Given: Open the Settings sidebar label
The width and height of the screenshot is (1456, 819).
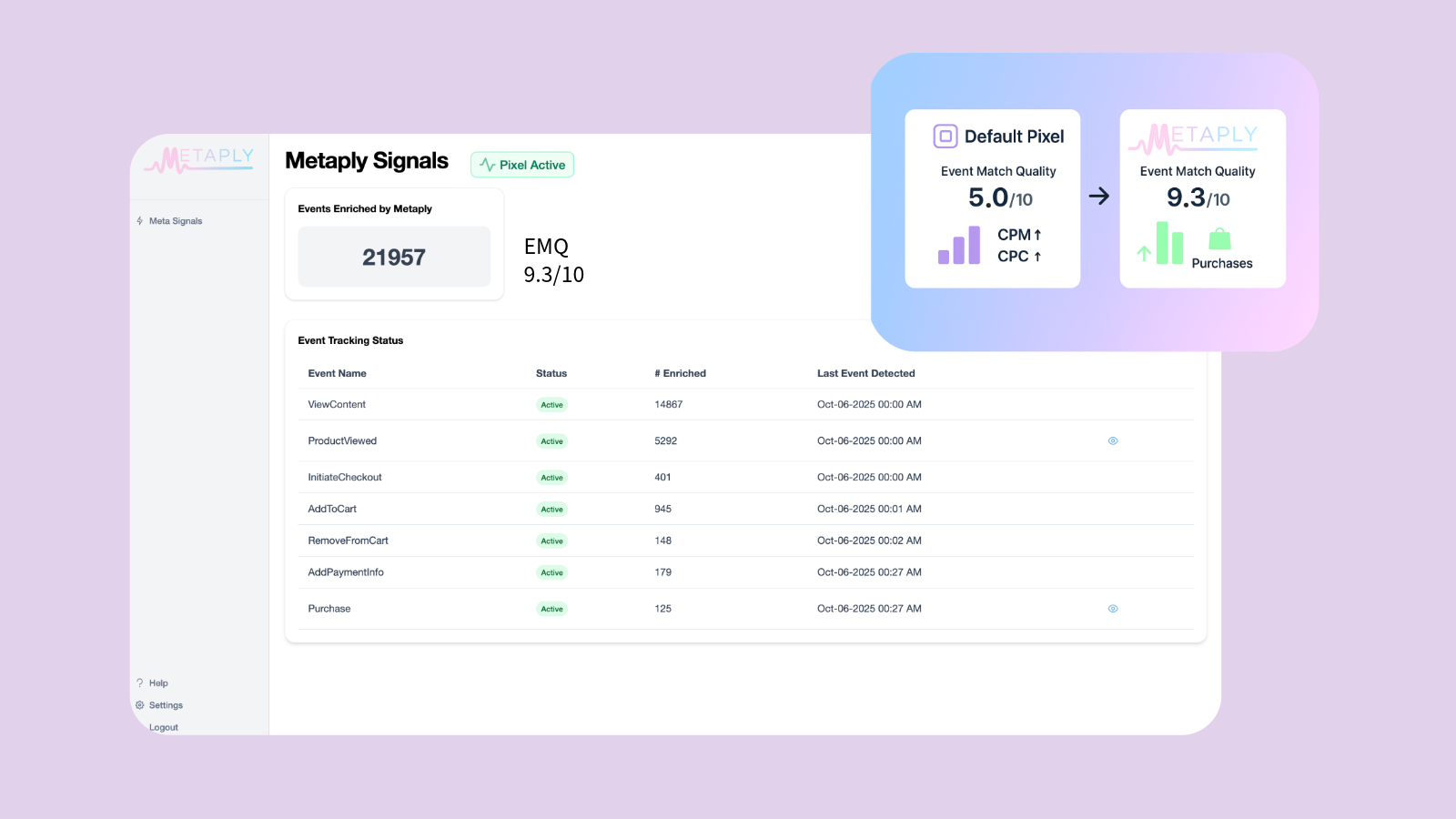Looking at the screenshot, I should [166, 705].
